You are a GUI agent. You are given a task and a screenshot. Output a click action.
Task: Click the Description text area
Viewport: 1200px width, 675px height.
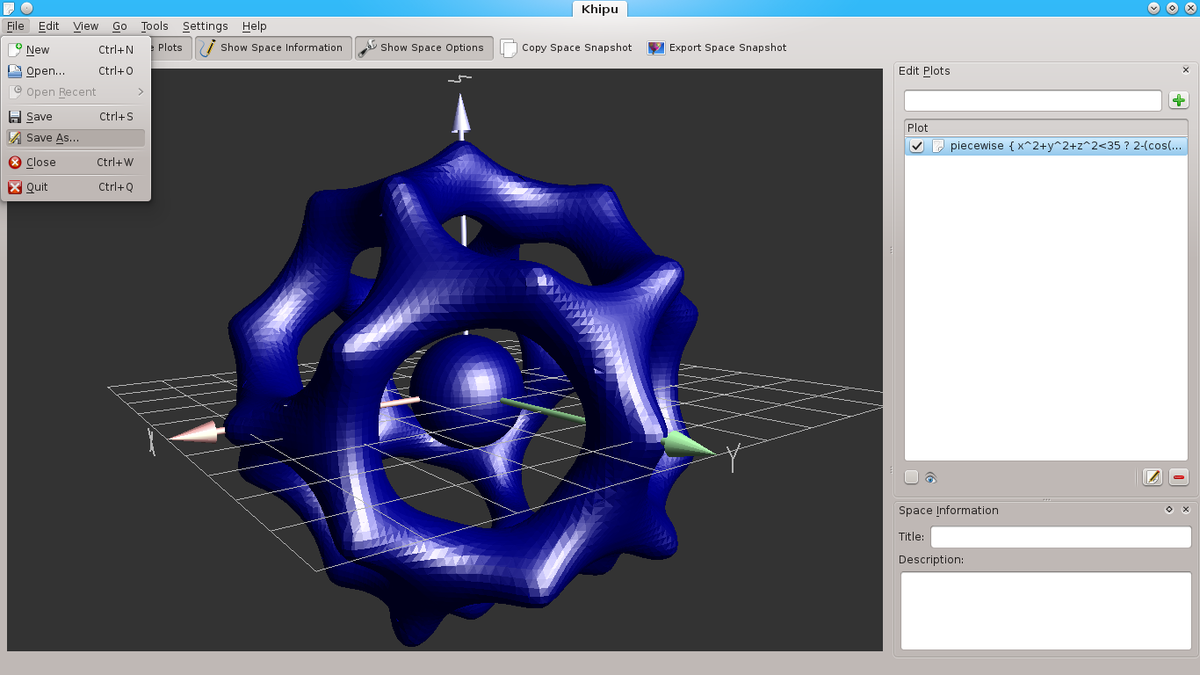[1045, 611]
